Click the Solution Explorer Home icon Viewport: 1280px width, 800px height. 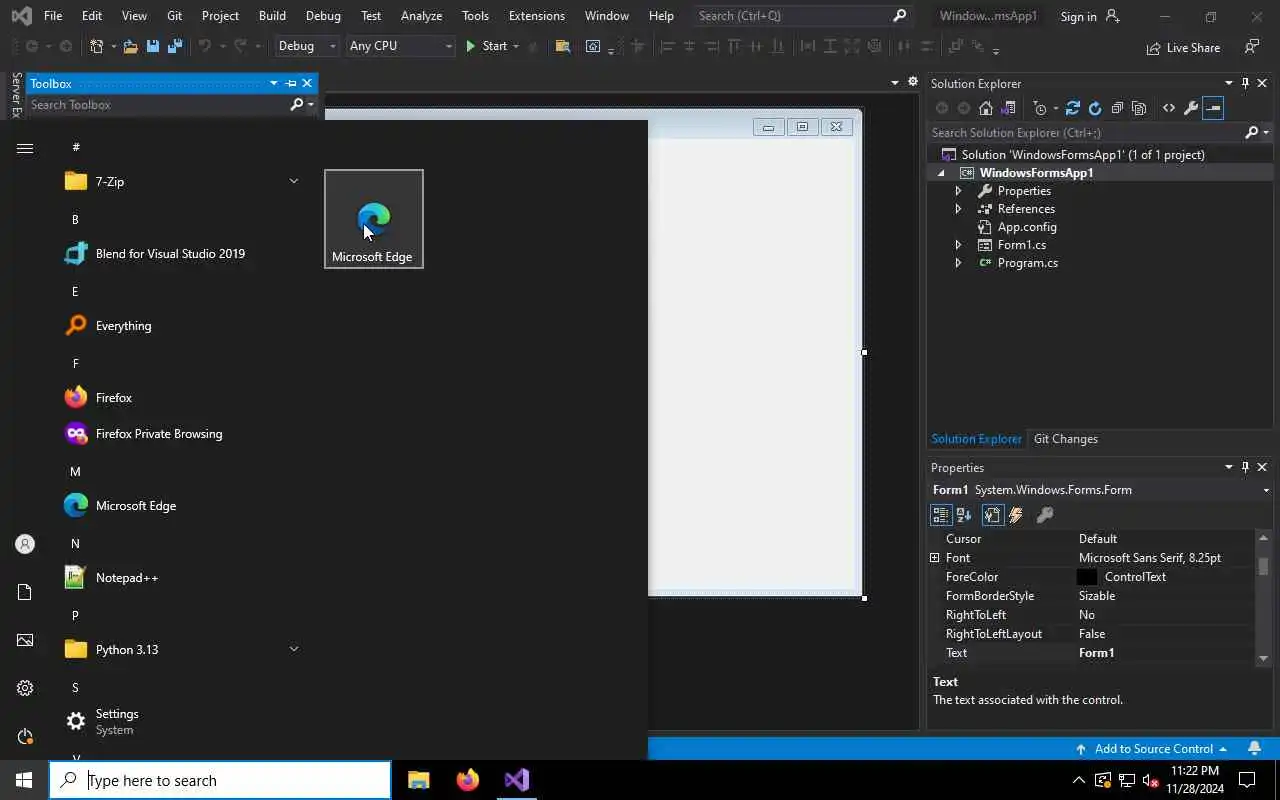(x=986, y=108)
